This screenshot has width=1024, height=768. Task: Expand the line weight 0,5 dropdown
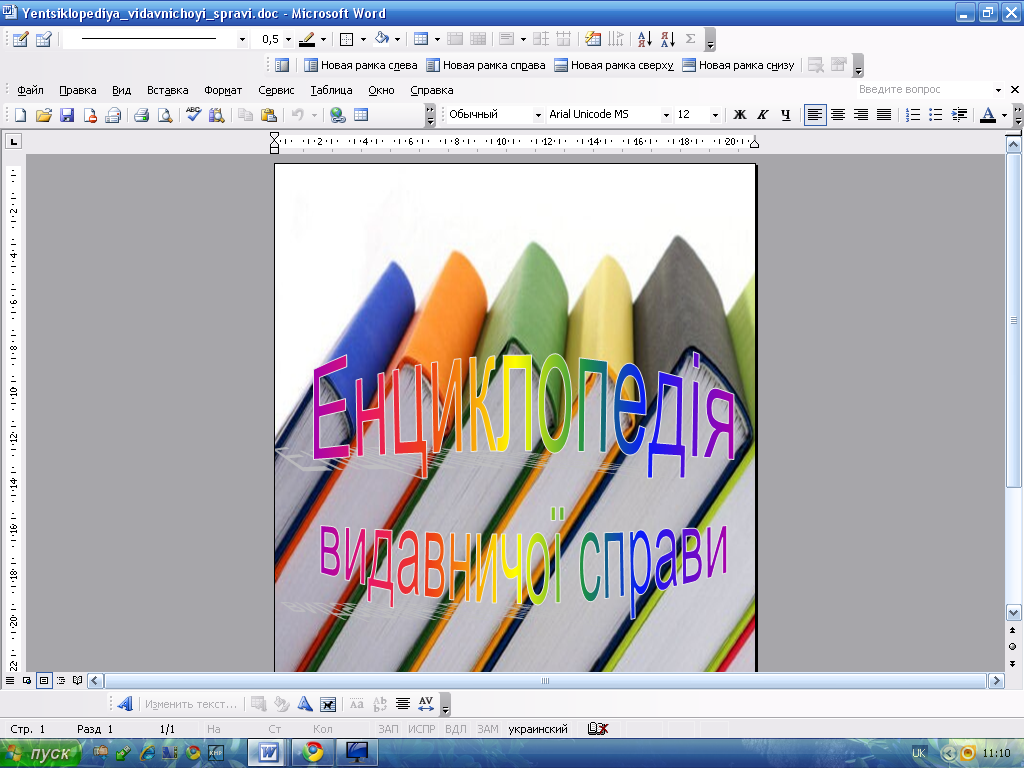pyautogui.click(x=288, y=39)
